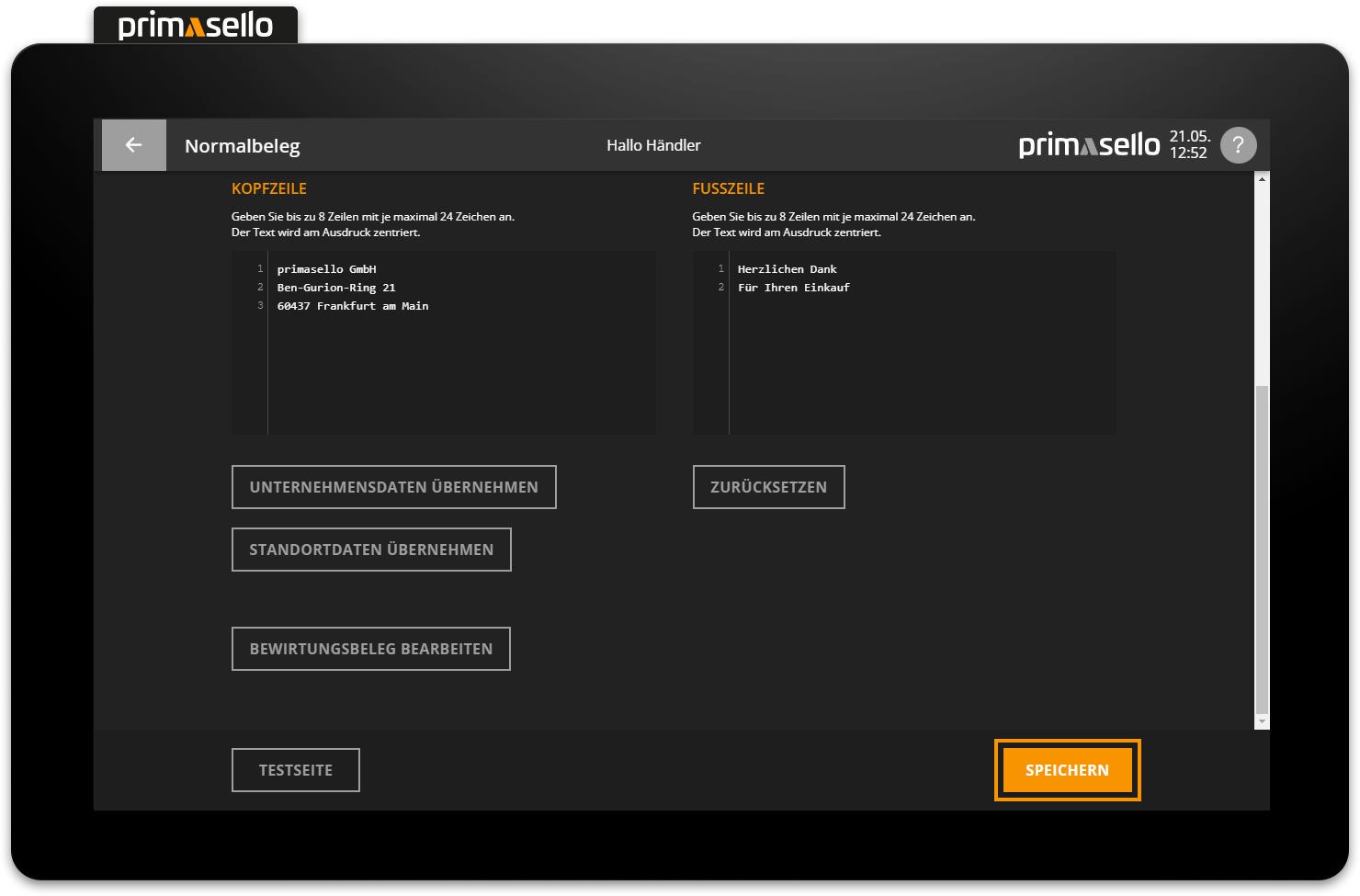Click the primasello tab logo at top left
Viewport: 1360px width, 896px height.
pos(196,26)
